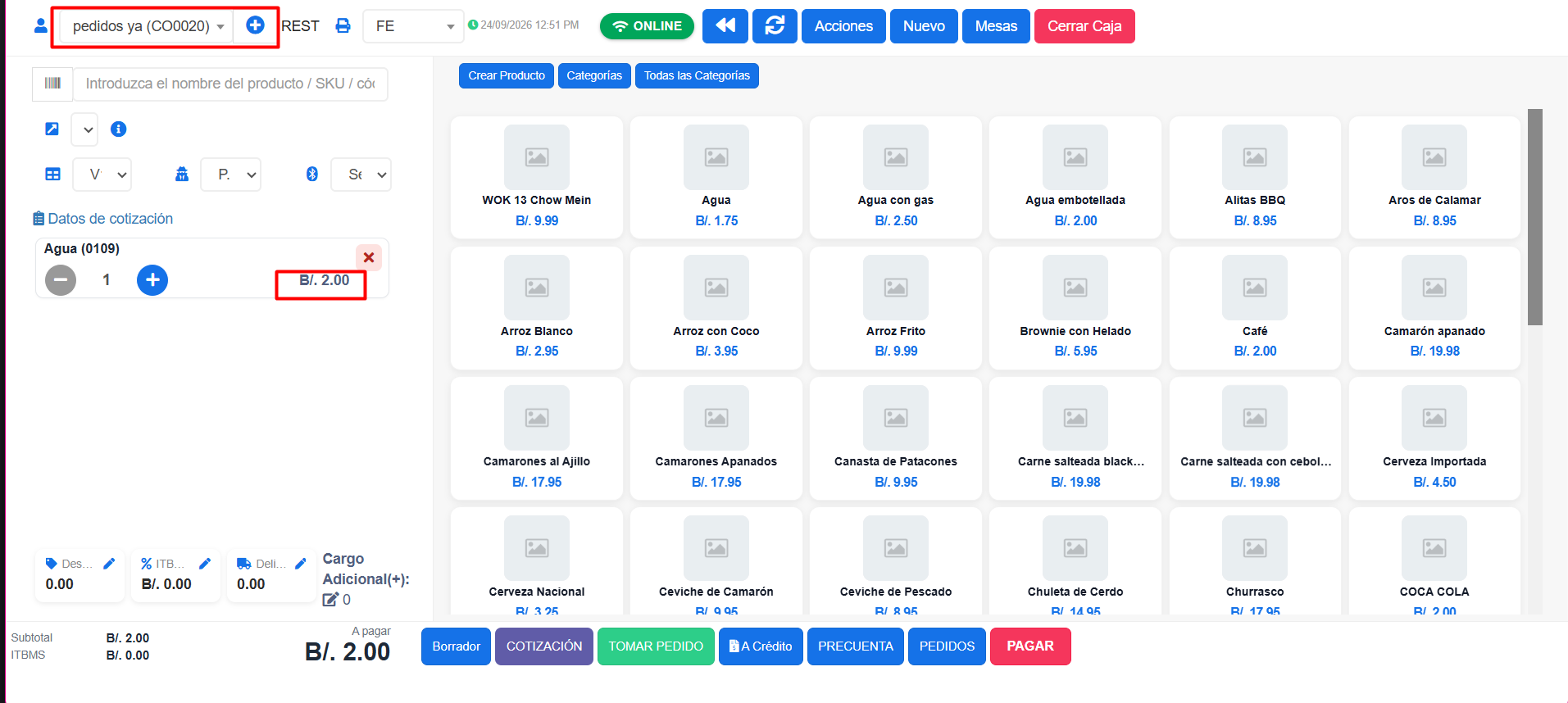
Task: Click the Crear Producto button
Action: click(x=507, y=75)
